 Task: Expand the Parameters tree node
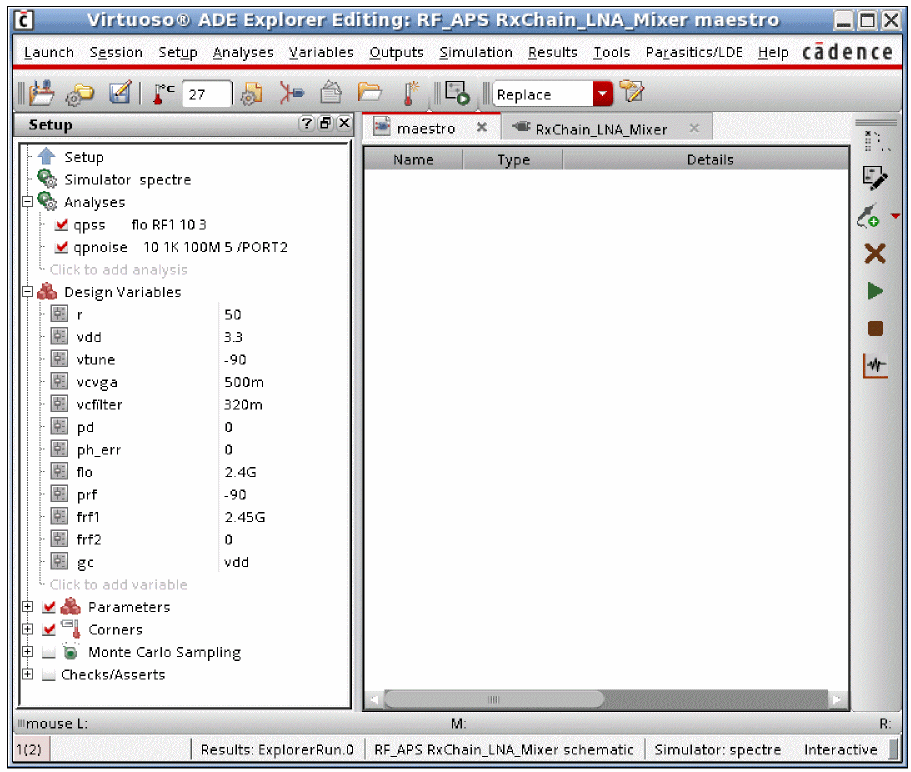click(28, 607)
